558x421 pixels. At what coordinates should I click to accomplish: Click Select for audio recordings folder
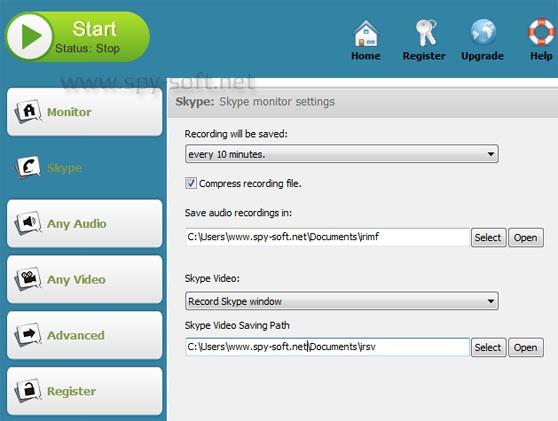tap(488, 237)
